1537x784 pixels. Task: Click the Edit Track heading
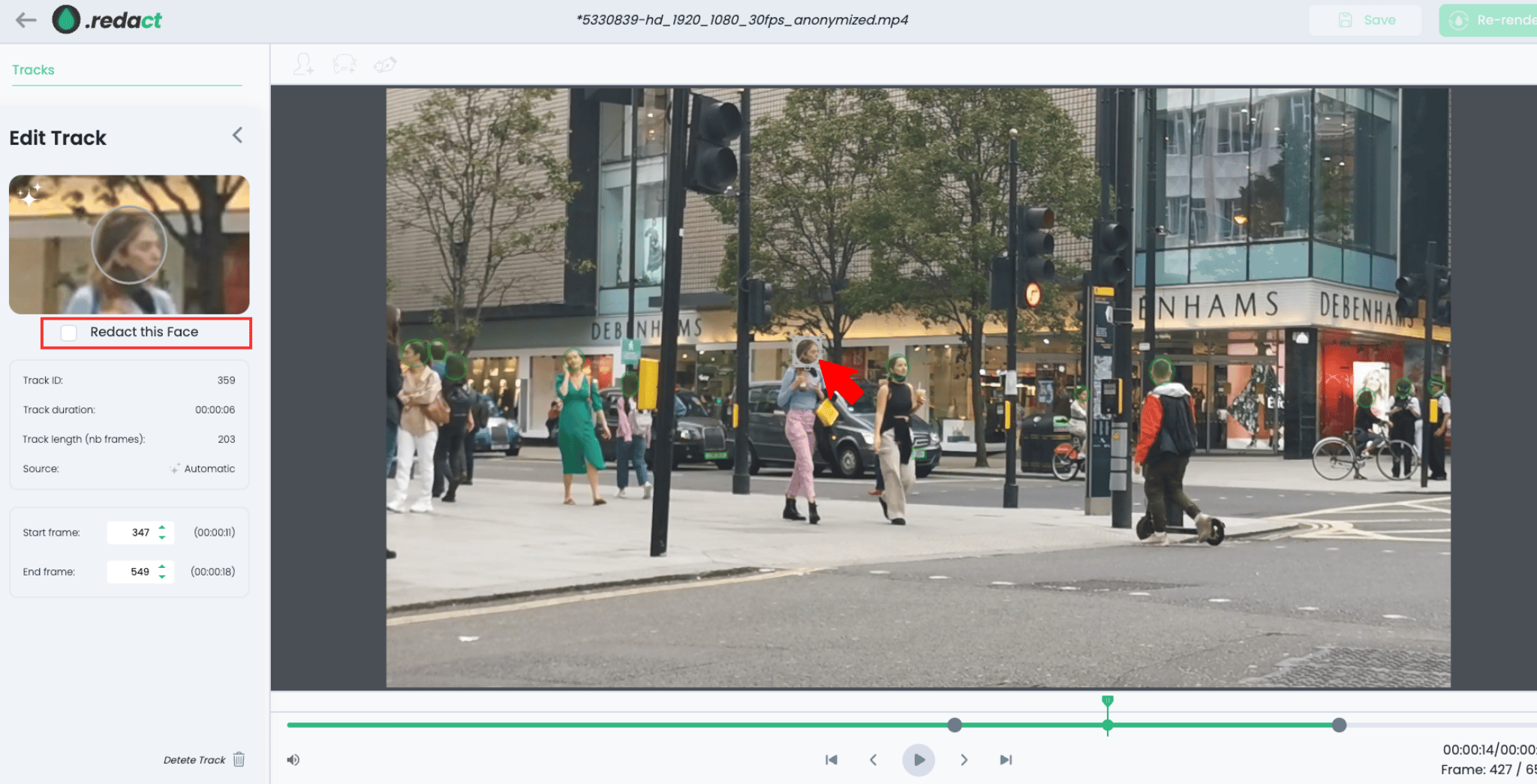[x=58, y=138]
